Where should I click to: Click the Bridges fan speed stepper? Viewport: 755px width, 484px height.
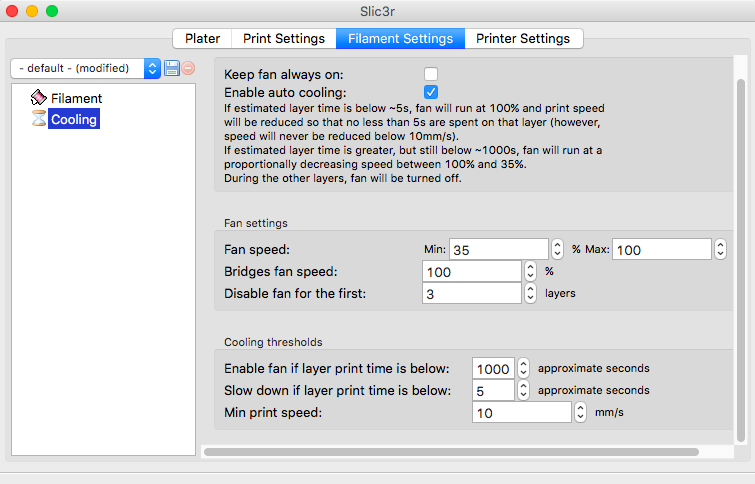(530, 271)
